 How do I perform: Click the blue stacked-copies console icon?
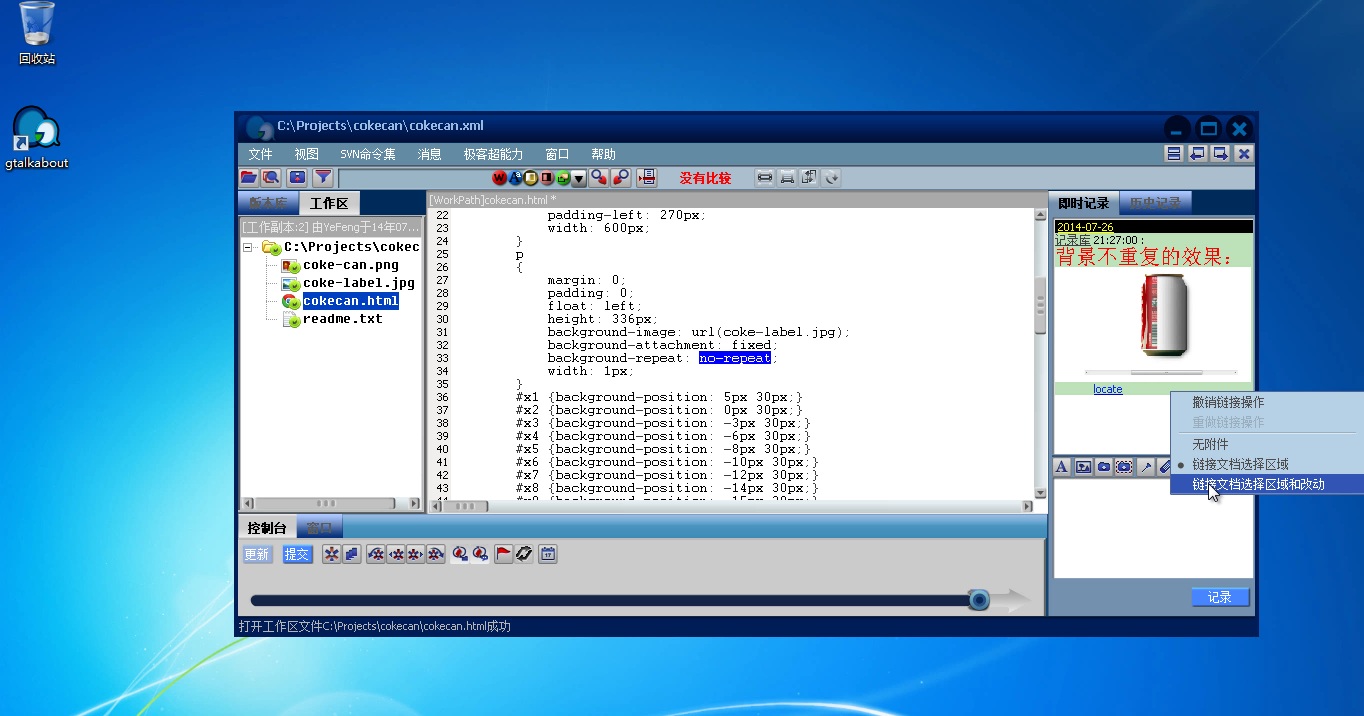pyautogui.click(x=351, y=554)
